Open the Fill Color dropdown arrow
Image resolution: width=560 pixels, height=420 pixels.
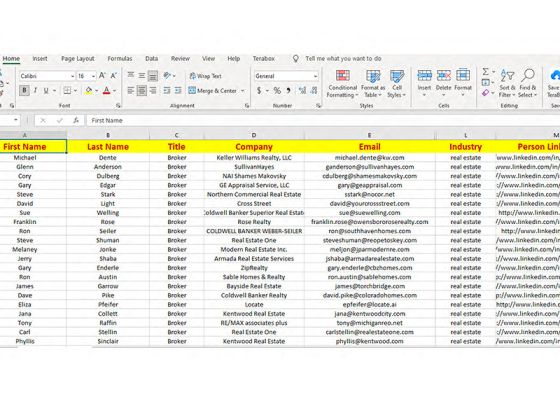pyautogui.click(x=97, y=91)
